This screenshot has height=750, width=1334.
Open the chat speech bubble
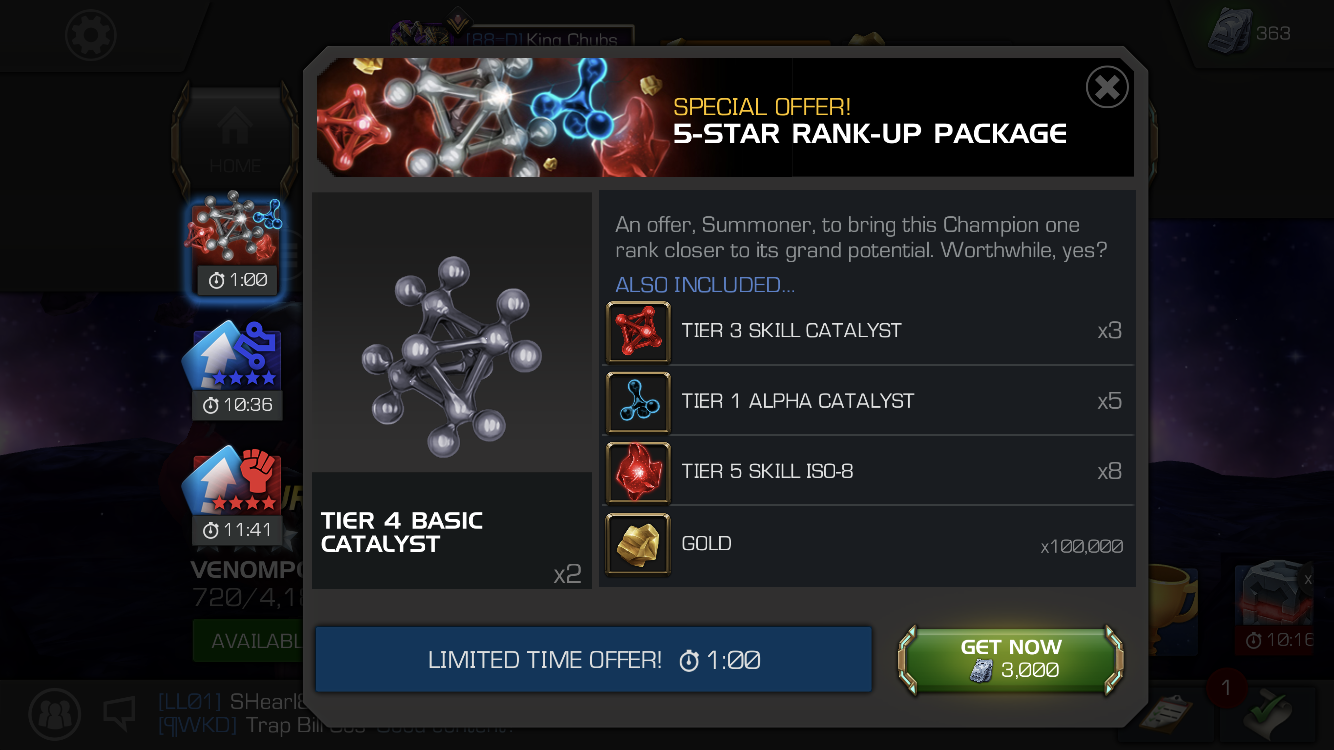click(120, 712)
